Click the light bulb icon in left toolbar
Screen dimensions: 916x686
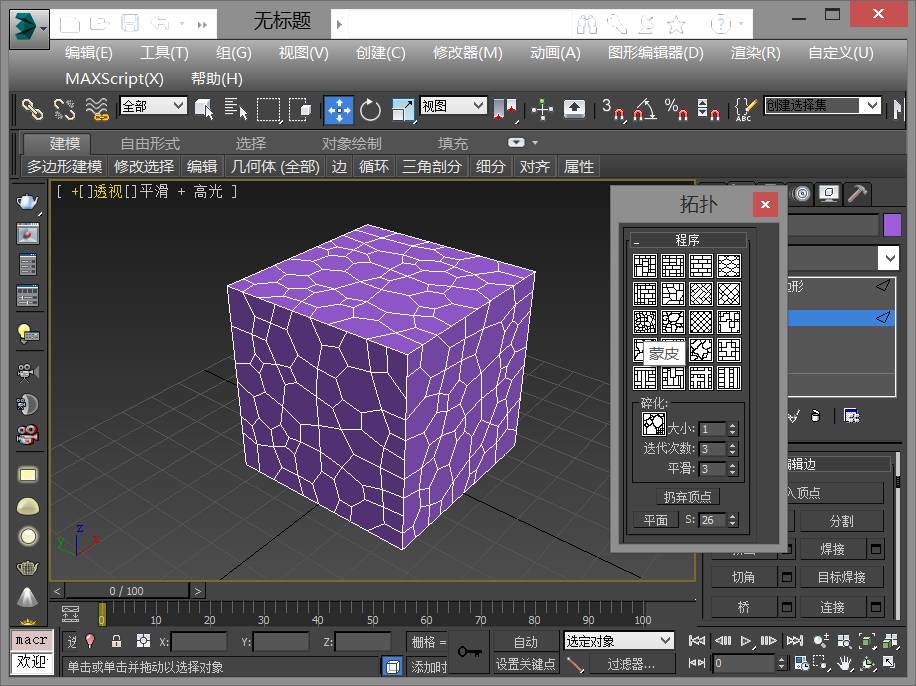tap(27, 334)
